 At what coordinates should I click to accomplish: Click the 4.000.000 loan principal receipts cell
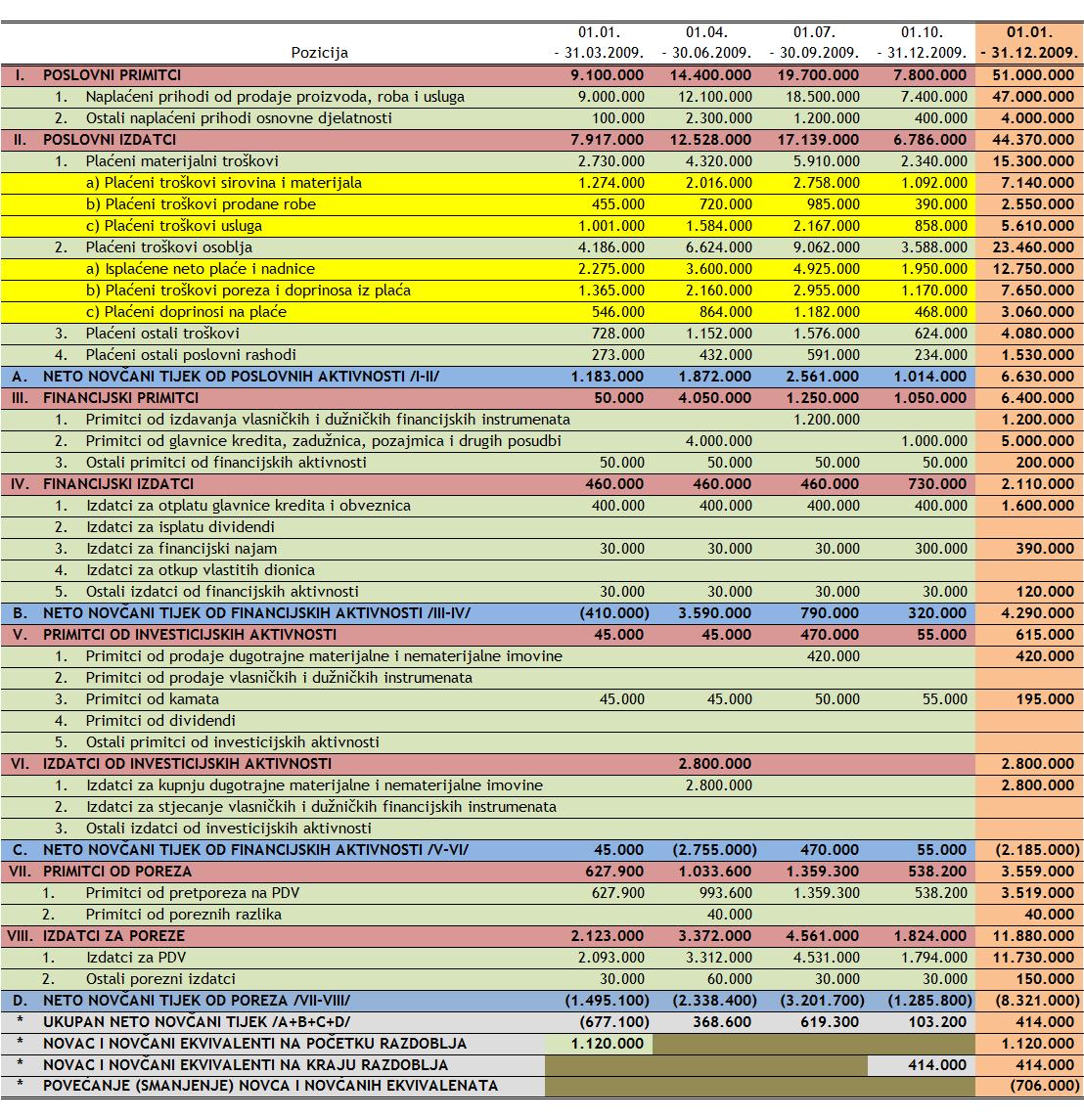click(x=718, y=441)
